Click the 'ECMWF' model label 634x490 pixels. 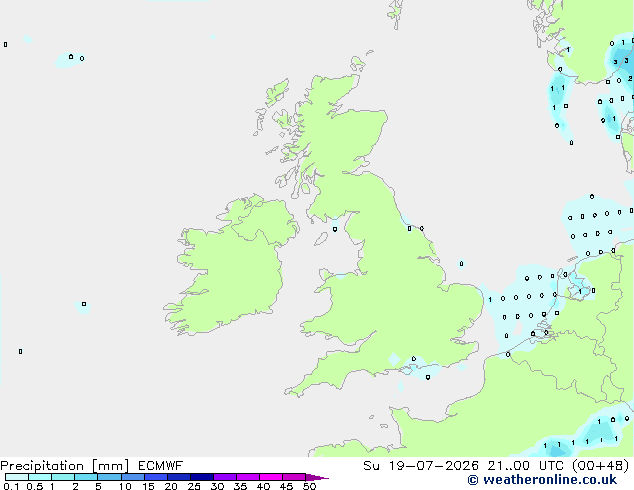pyautogui.click(x=161, y=466)
